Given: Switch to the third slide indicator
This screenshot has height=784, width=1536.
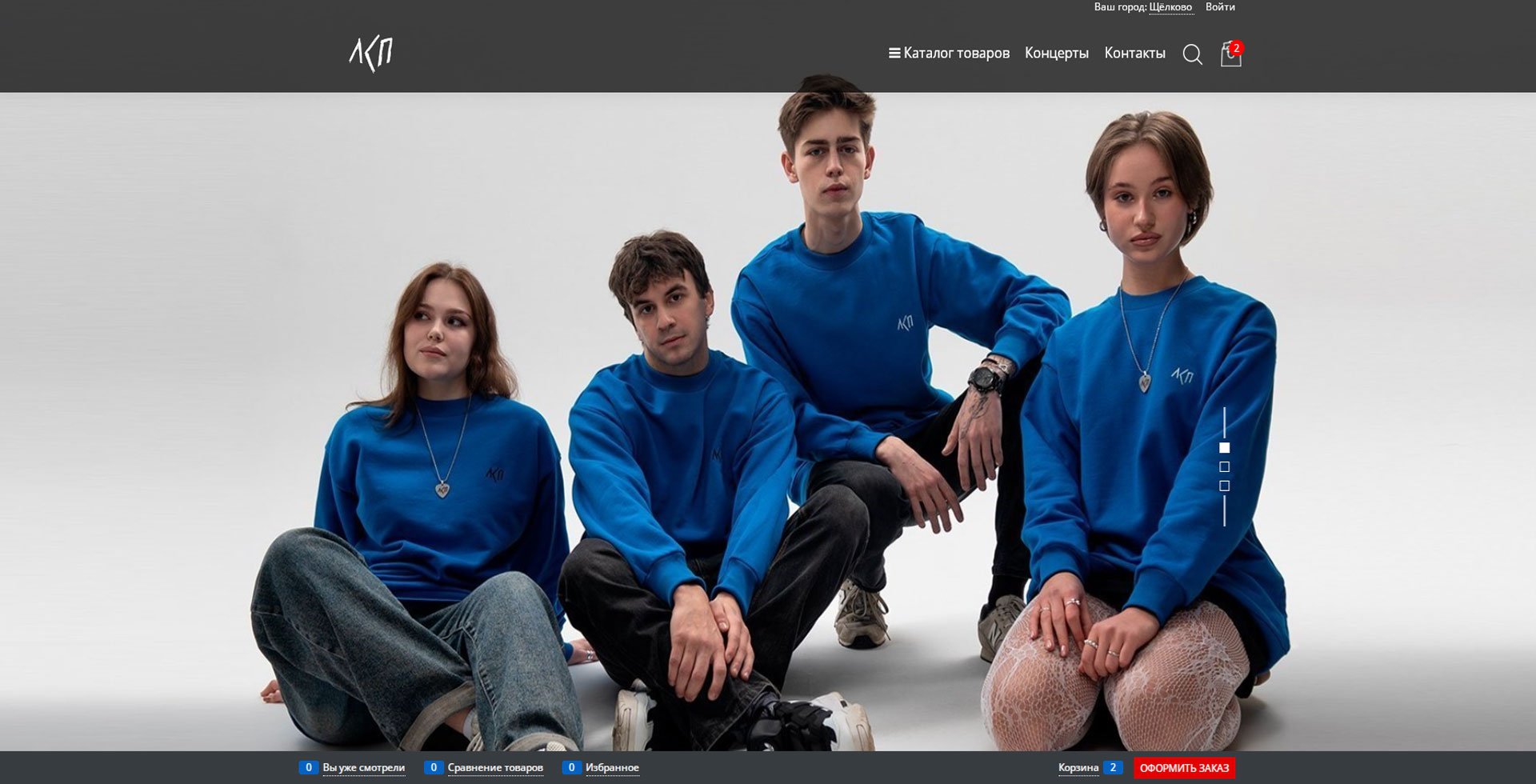Looking at the screenshot, I should 1224,486.
